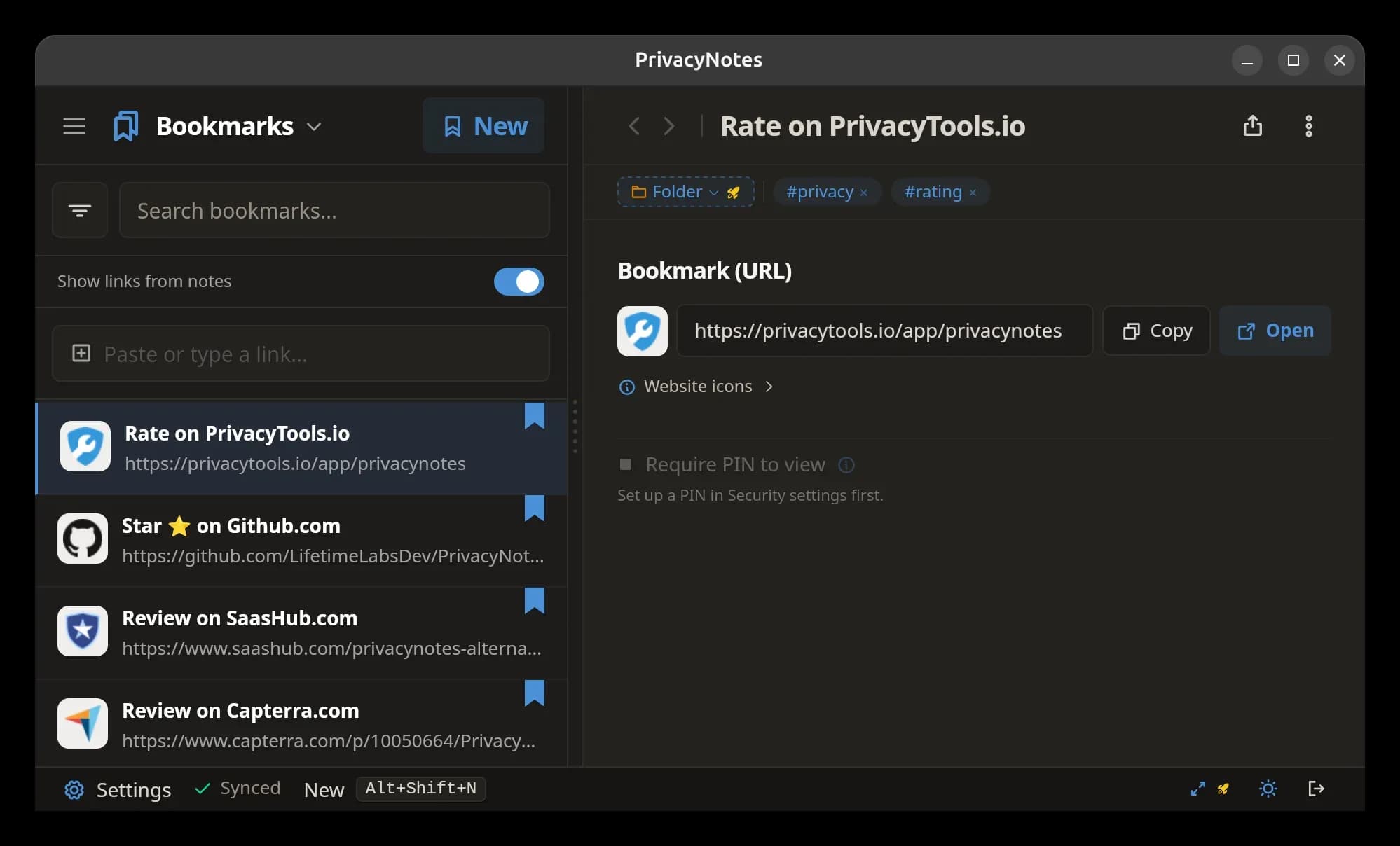The width and height of the screenshot is (1400, 846).
Task: Select Review on Capterra.com bookmark
Action: 301,724
